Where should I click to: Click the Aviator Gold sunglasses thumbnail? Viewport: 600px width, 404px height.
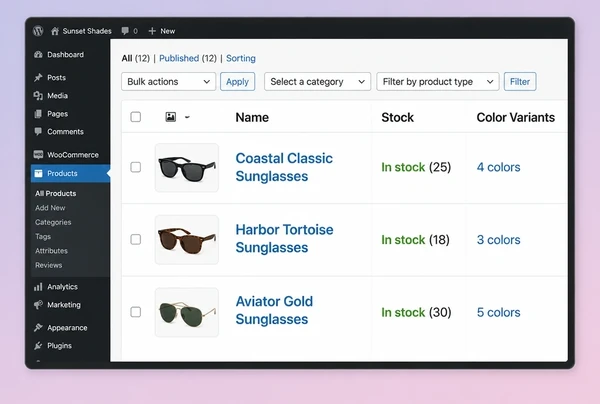click(187, 313)
